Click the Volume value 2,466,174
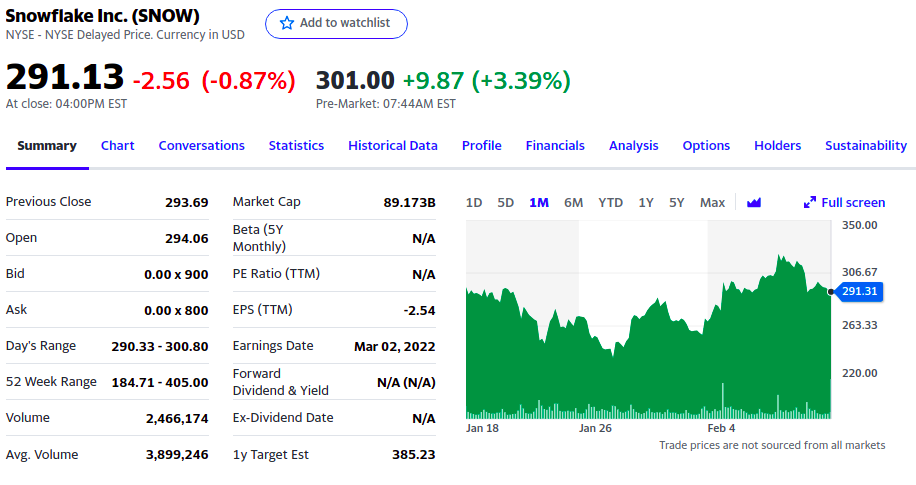The width and height of the screenshot is (916, 485). [x=177, y=418]
